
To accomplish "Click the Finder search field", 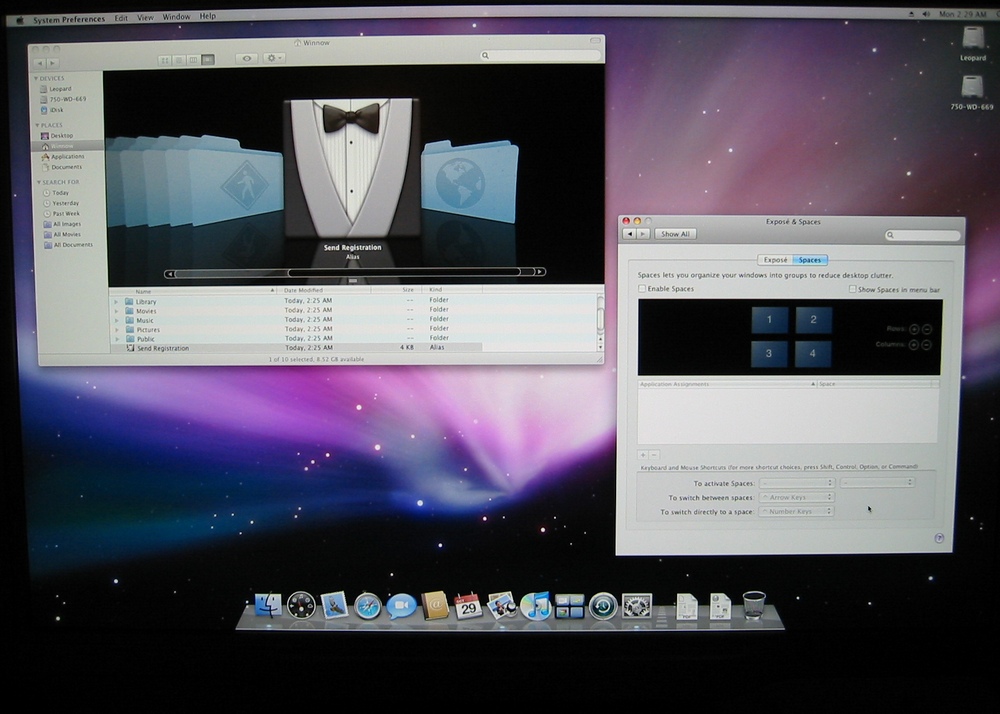I will pyautogui.click(x=541, y=55).
